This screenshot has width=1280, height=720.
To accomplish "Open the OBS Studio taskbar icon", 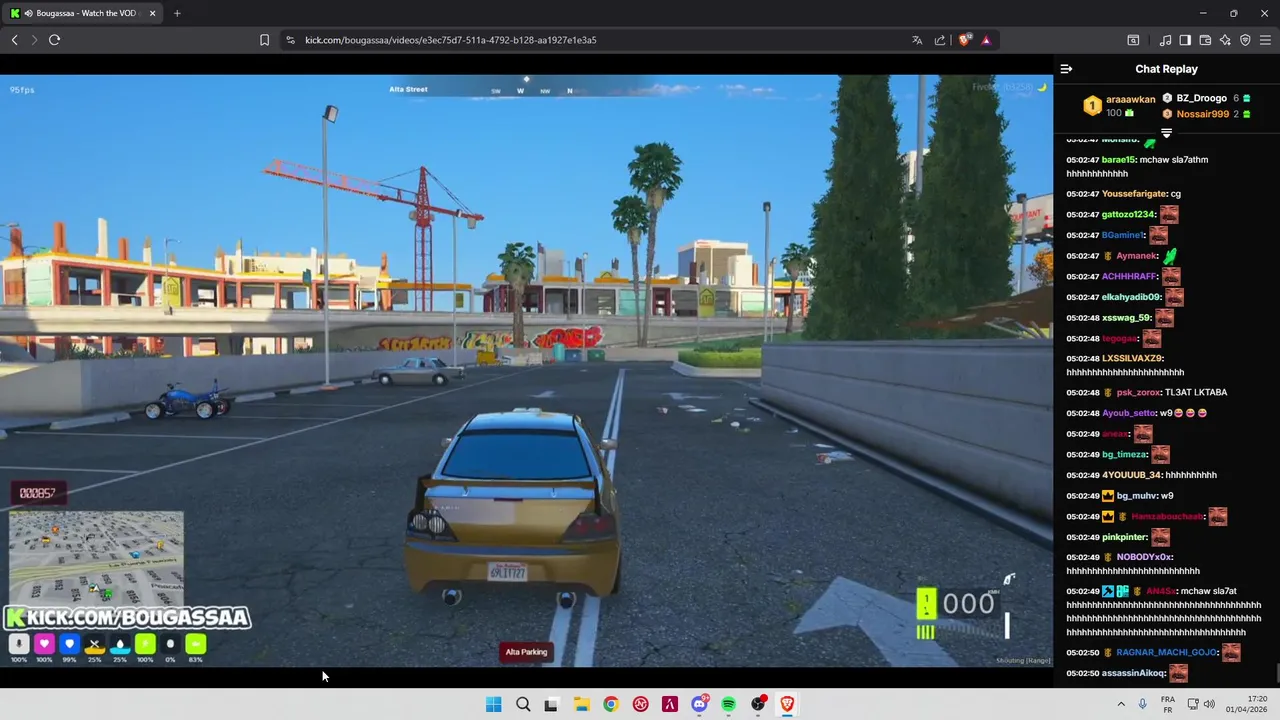I will pos(759,704).
